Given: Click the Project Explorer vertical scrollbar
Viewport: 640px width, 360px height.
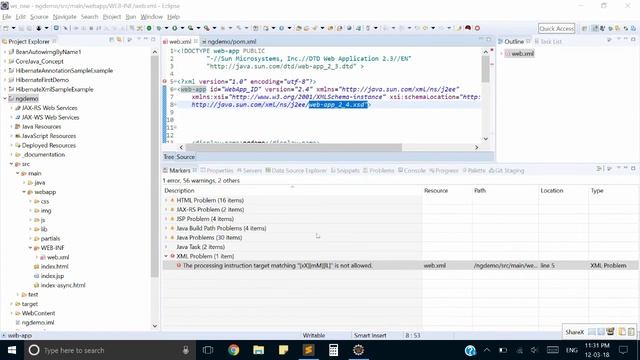Looking at the screenshot, I should pos(154,166).
